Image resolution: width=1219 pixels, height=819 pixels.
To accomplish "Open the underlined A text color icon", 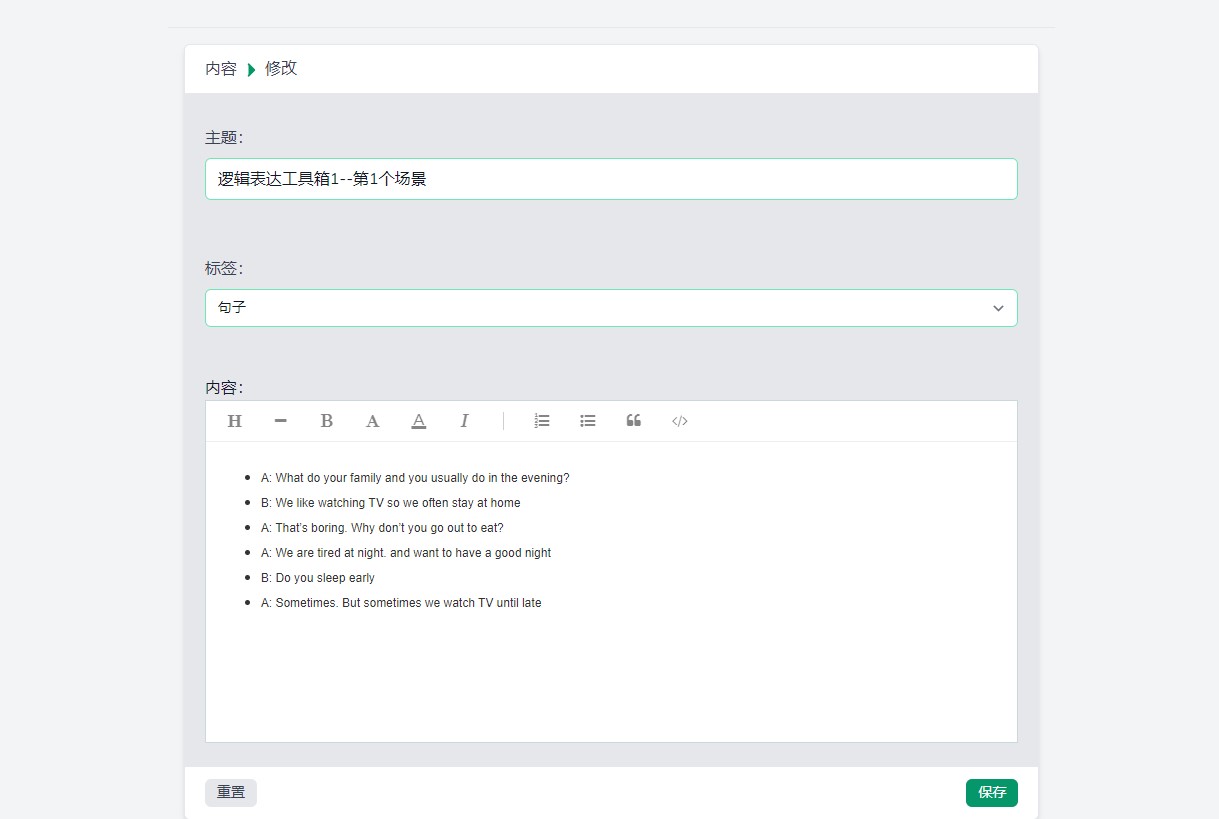I will (x=419, y=421).
